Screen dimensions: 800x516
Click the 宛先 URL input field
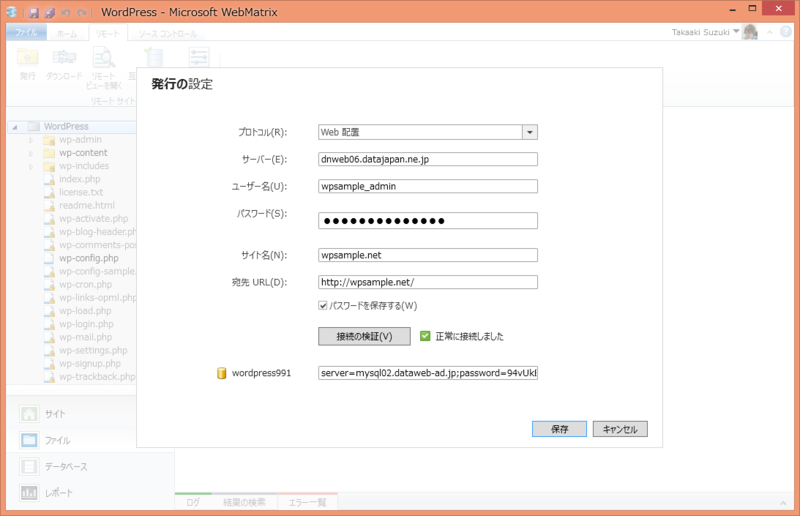pos(428,282)
